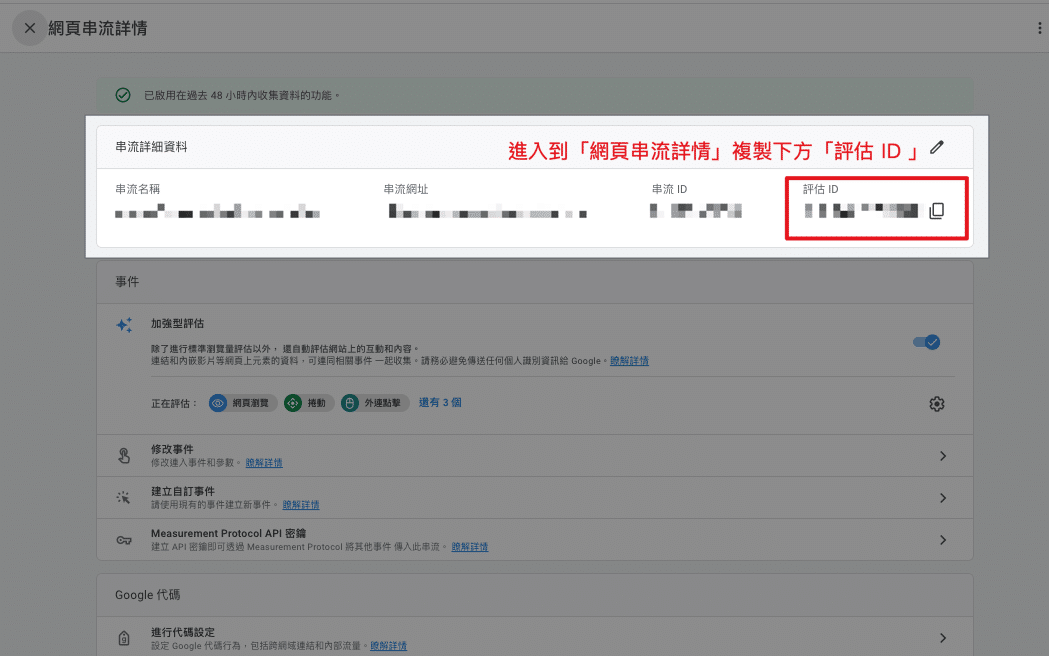Image resolution: width=1049 pixels, height=656 pixels.
Task: Expand the 修改事件 section chevron
Action: coord(942,455)
